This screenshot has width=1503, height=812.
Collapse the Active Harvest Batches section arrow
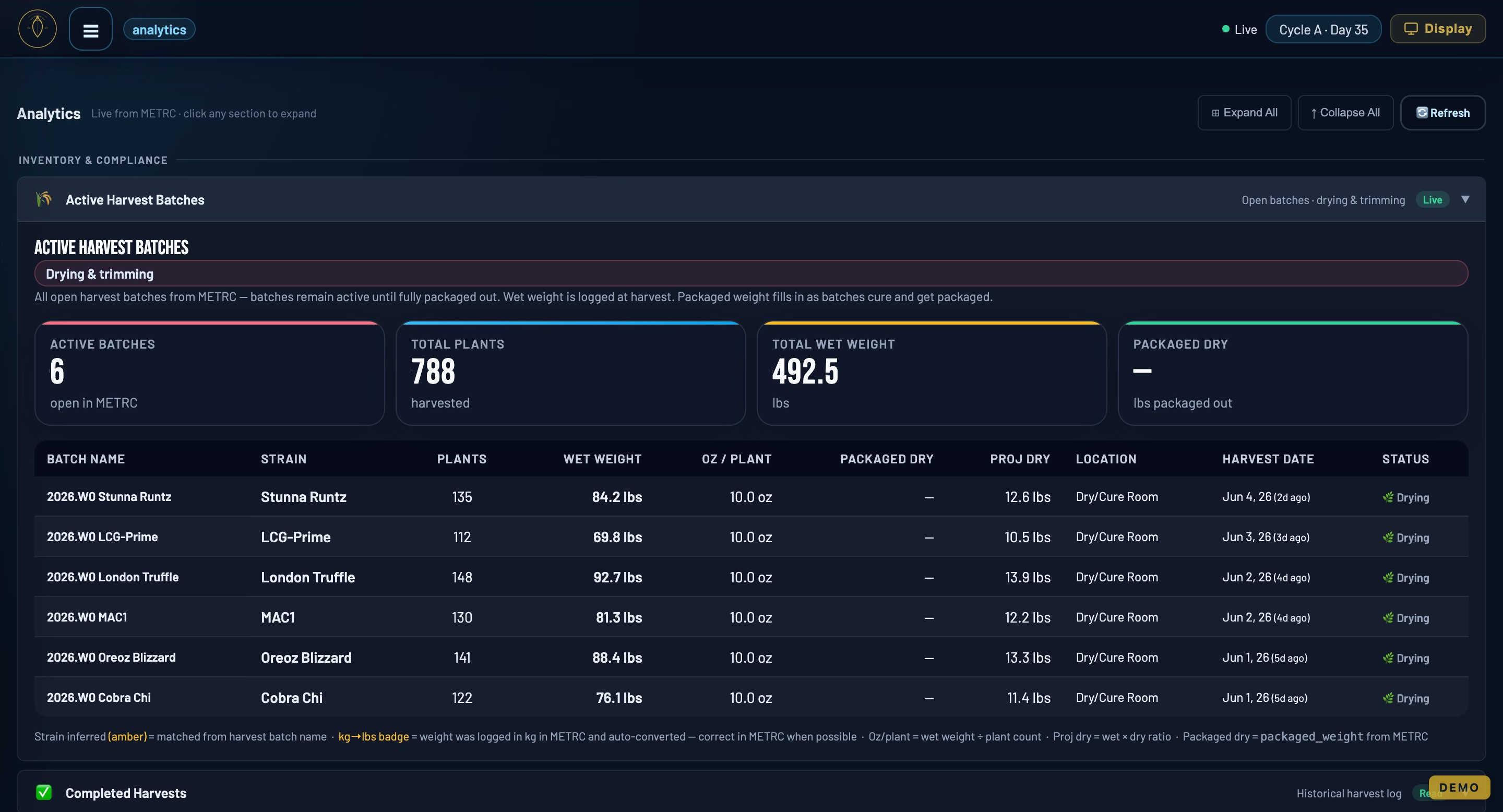pos(1465,199)
